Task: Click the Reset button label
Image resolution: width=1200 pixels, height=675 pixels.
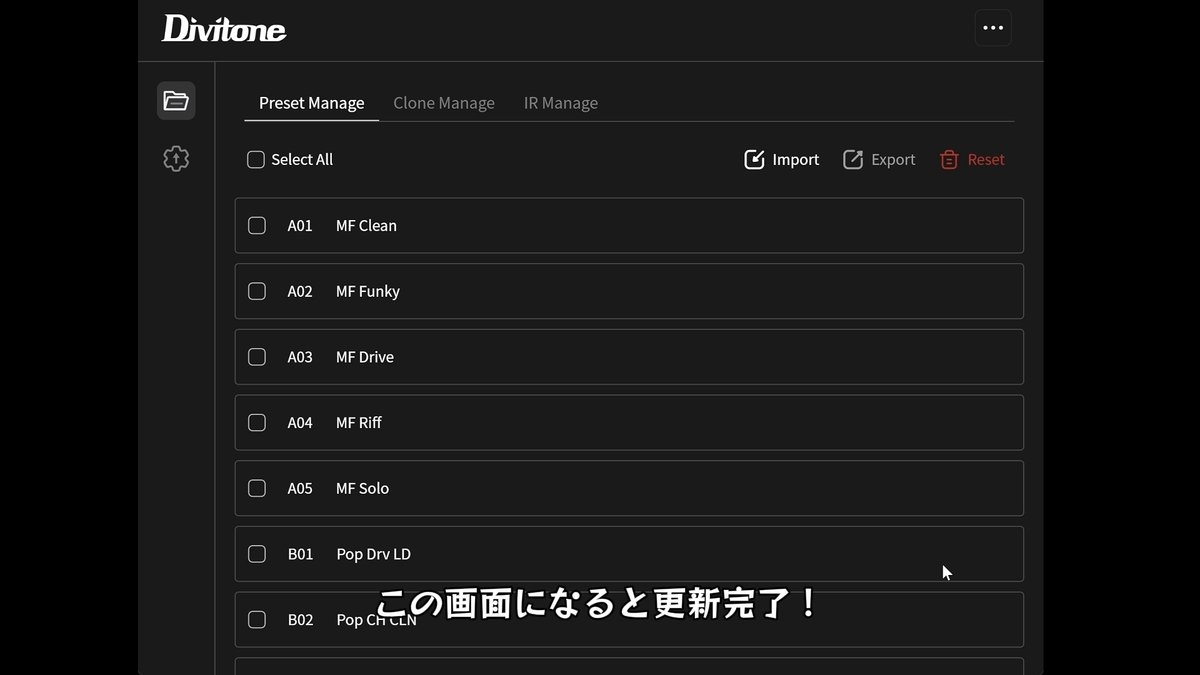Action: click(x=986, y=159)
